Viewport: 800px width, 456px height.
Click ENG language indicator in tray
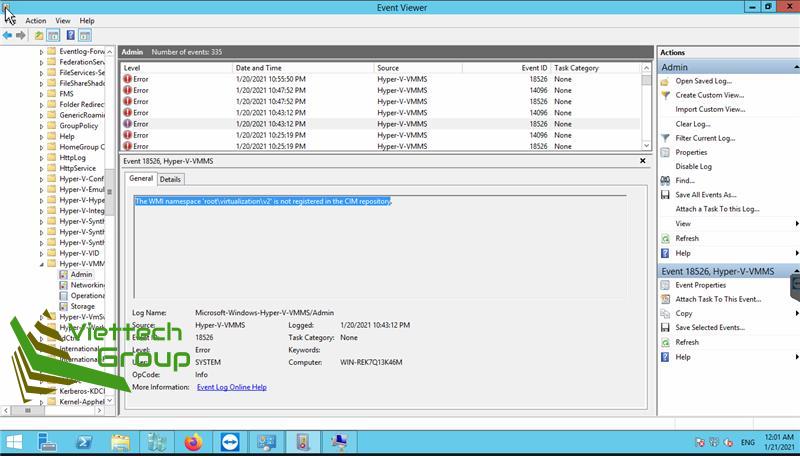pos(747,443)
